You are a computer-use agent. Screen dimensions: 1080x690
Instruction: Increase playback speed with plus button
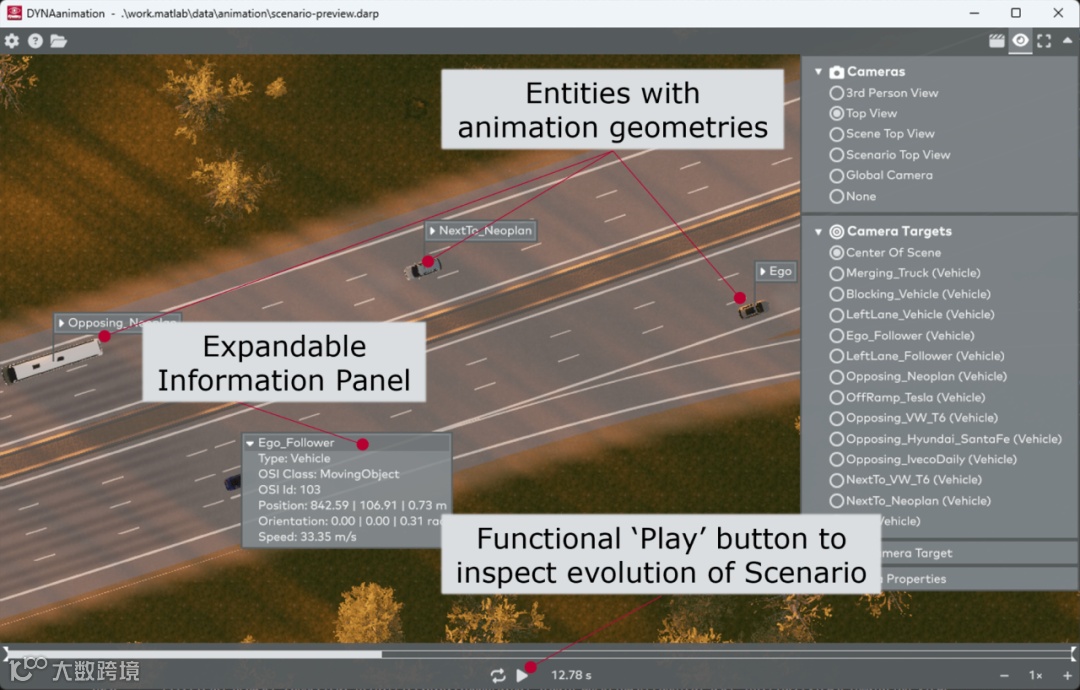pos(1067,676)
